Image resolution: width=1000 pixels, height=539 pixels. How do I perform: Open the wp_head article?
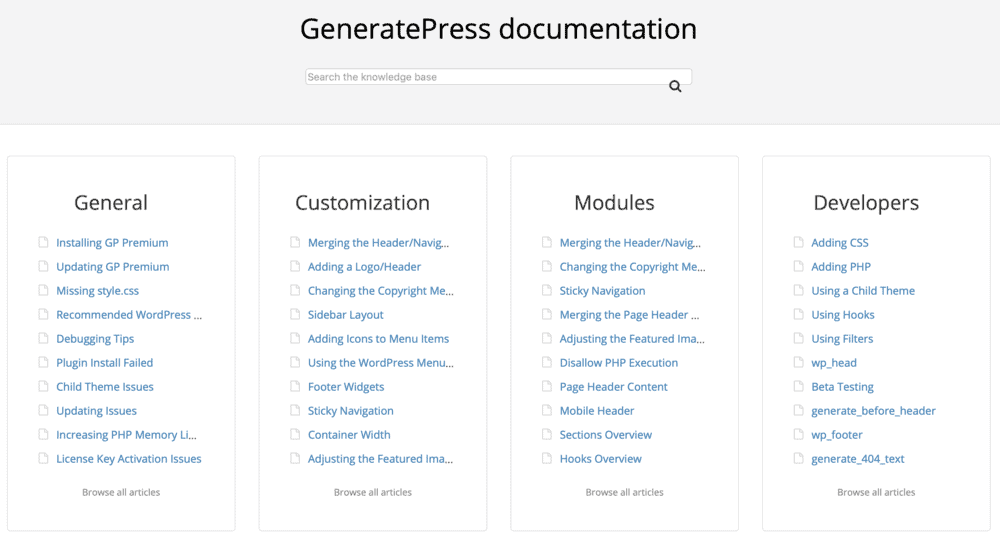click(834, 363)
